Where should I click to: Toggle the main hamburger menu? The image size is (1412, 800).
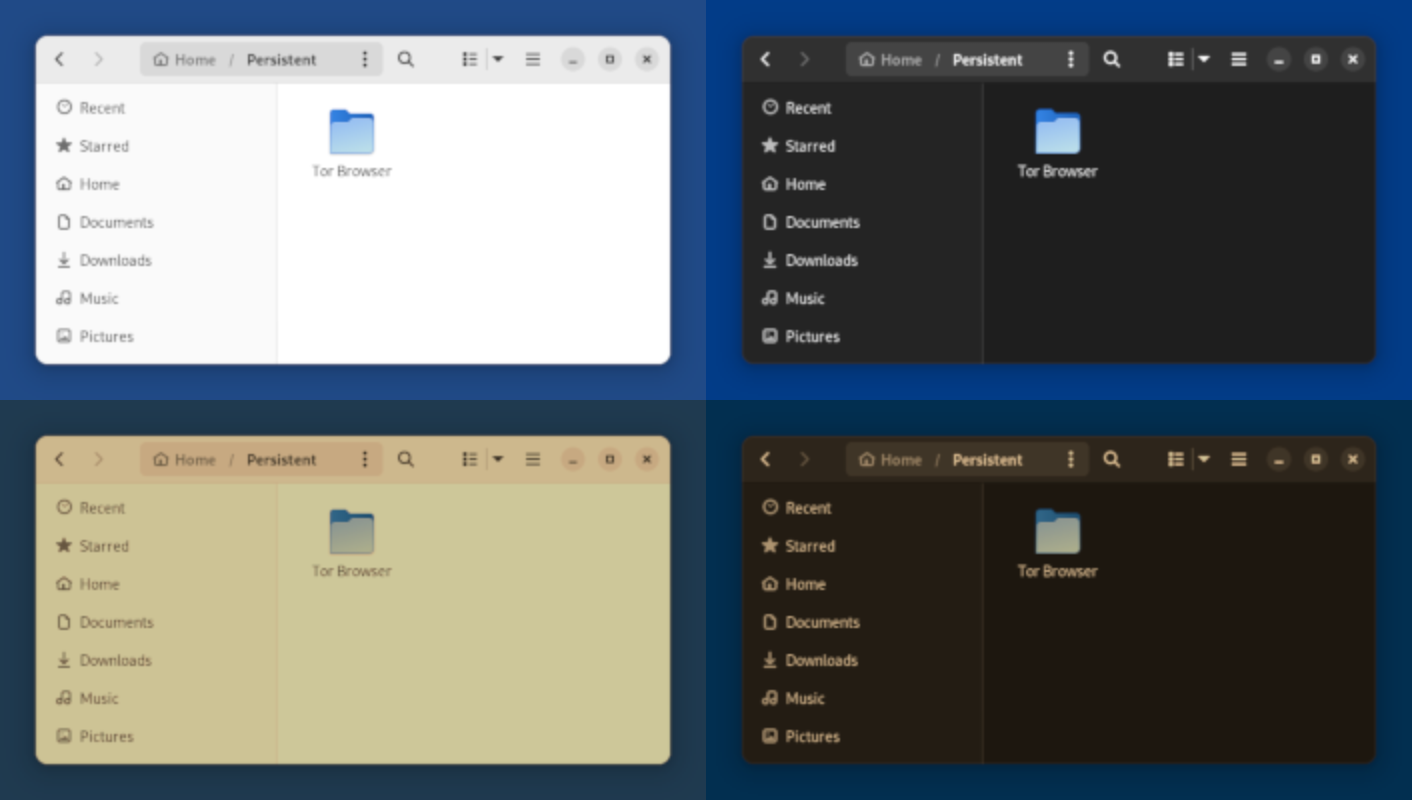click(533, 59)
